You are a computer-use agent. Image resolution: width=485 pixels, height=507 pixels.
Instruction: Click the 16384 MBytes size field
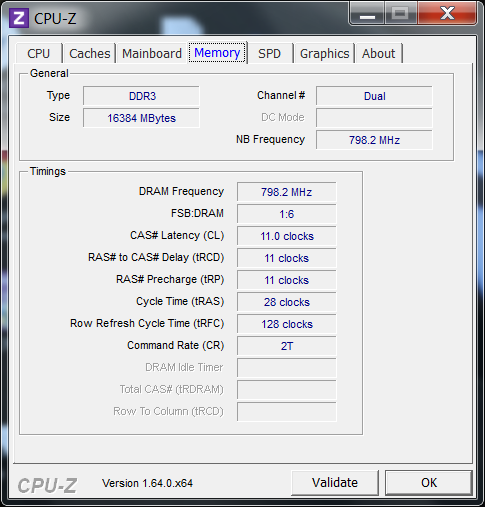141,118
